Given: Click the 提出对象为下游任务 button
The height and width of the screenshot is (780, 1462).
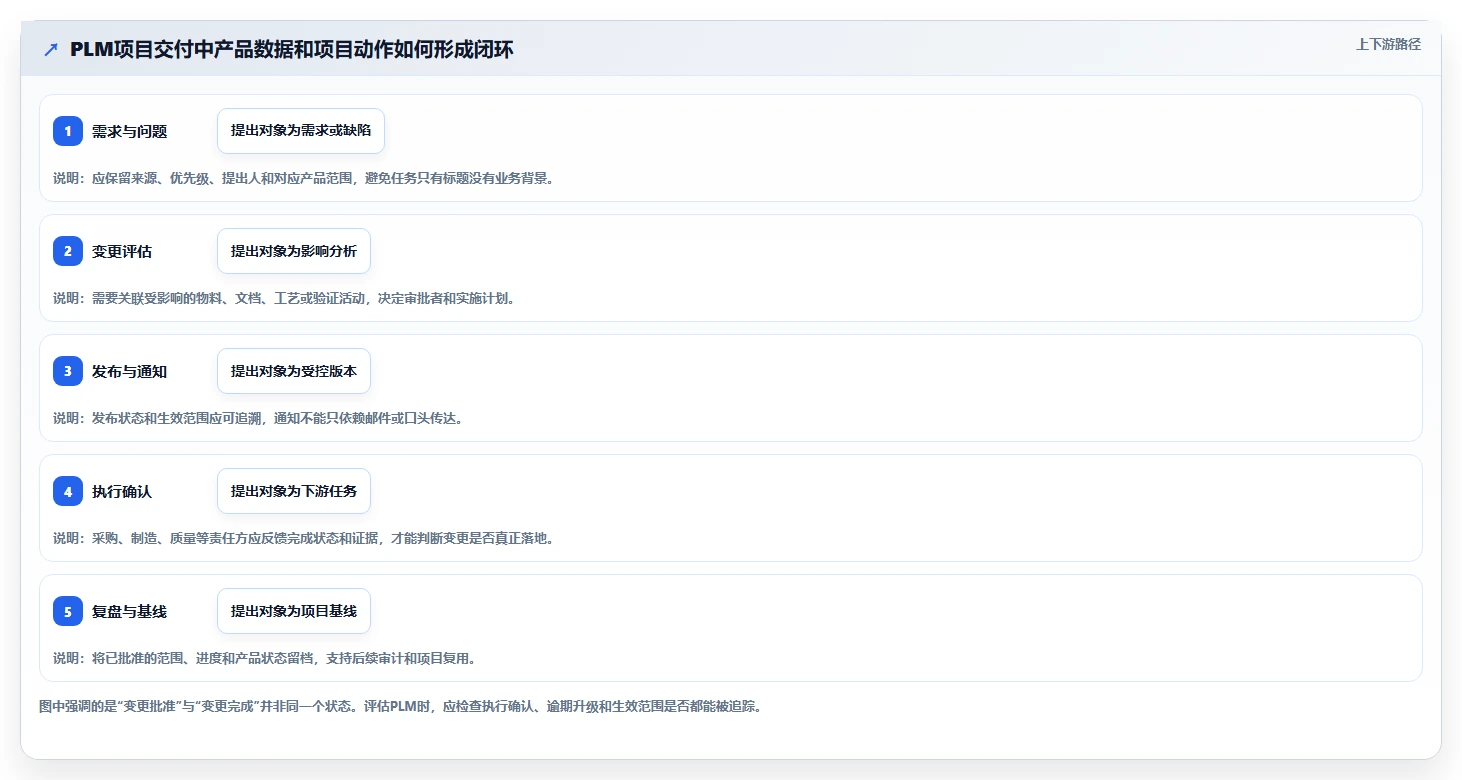Looking at the screenshot, I should tap(294, 491).
